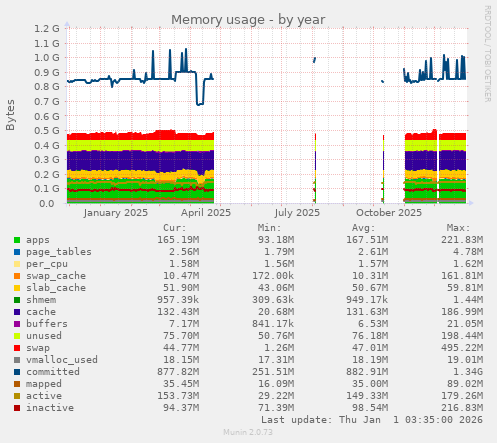The width and height of the screenshot is (497, 443).
Task: Click the 'swap_cache' legend label
Action: [x=56, y=276]
